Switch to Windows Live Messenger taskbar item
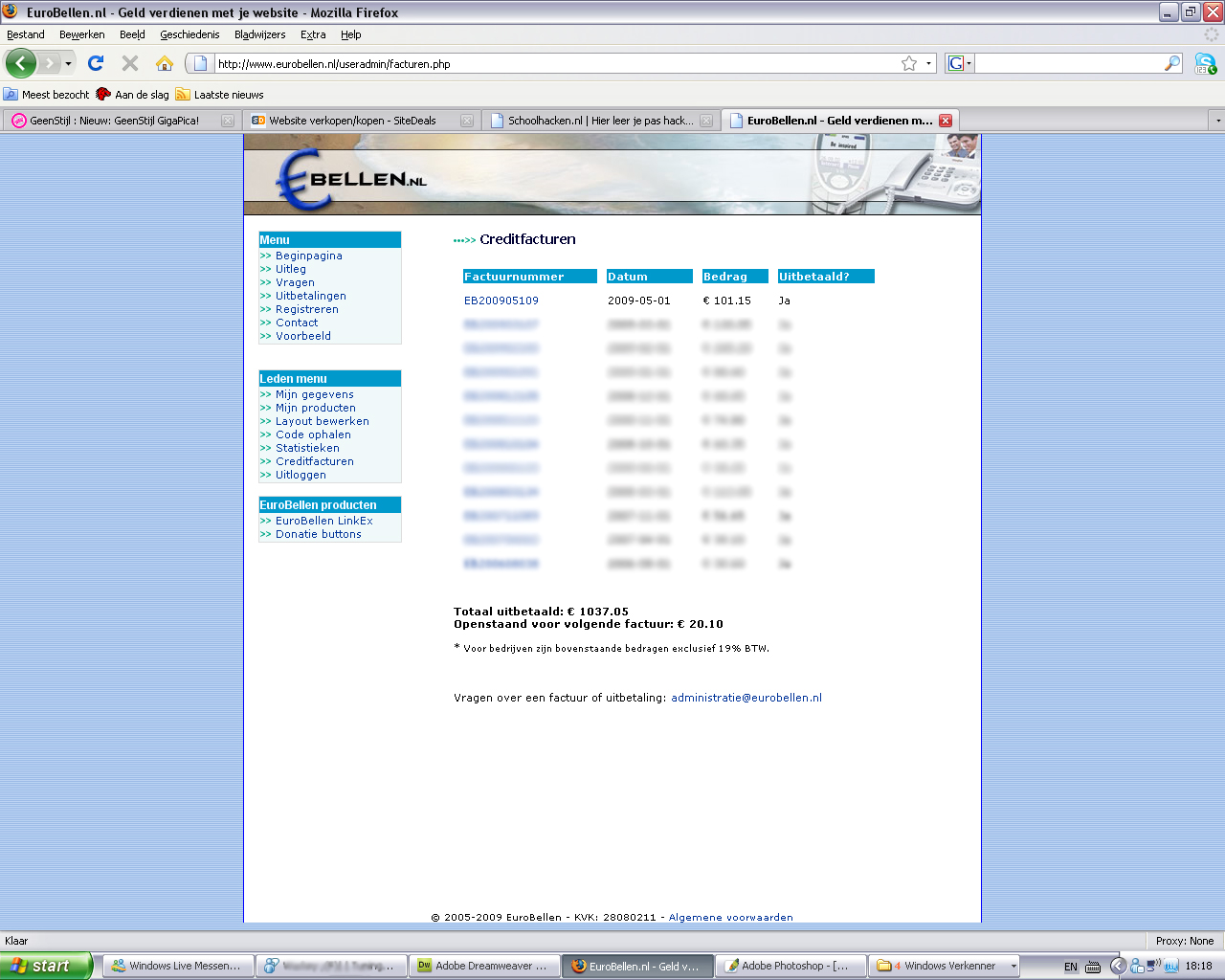1225x980 pixels. [178, 966]
